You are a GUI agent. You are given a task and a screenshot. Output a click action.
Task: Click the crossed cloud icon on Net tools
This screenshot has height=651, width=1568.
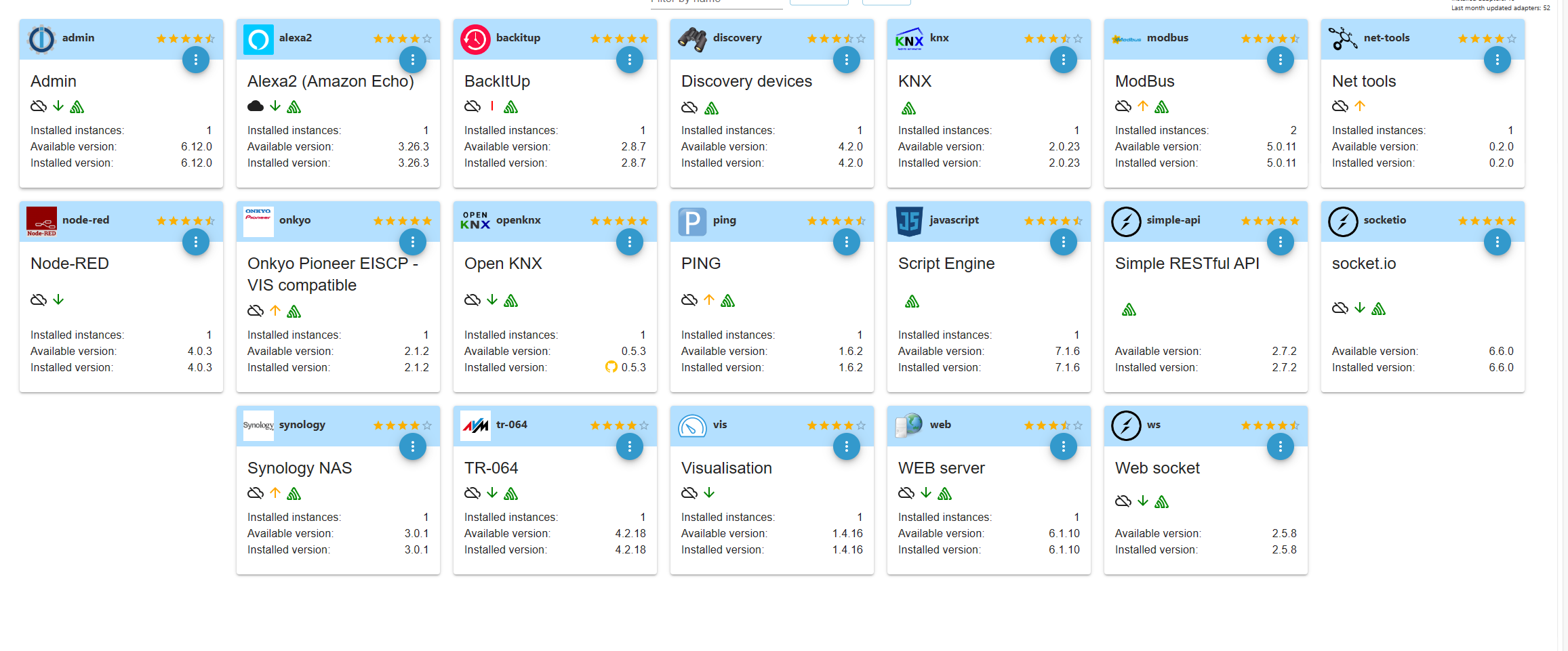1340,106
